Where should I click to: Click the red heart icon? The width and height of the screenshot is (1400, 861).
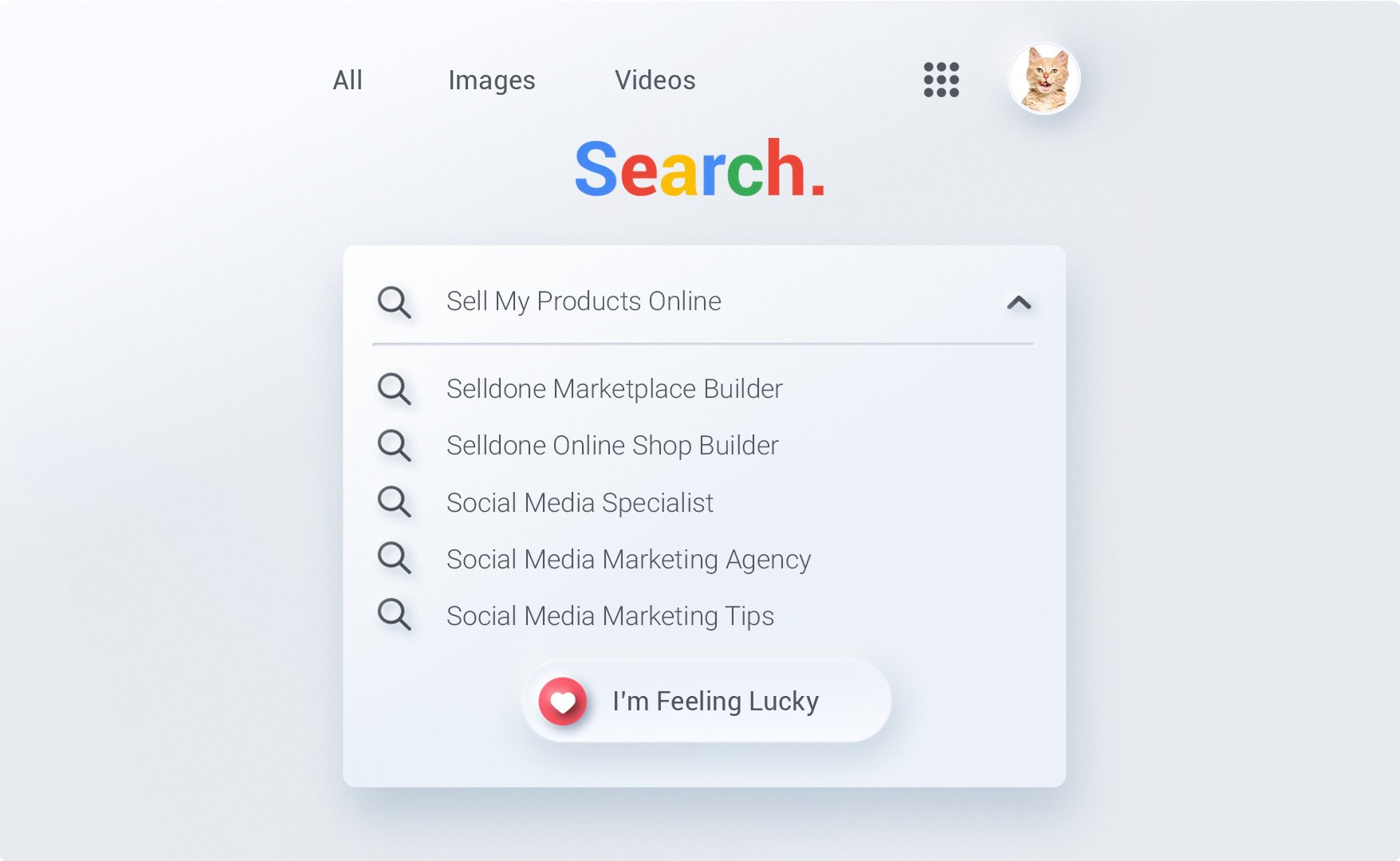[563, 702]
